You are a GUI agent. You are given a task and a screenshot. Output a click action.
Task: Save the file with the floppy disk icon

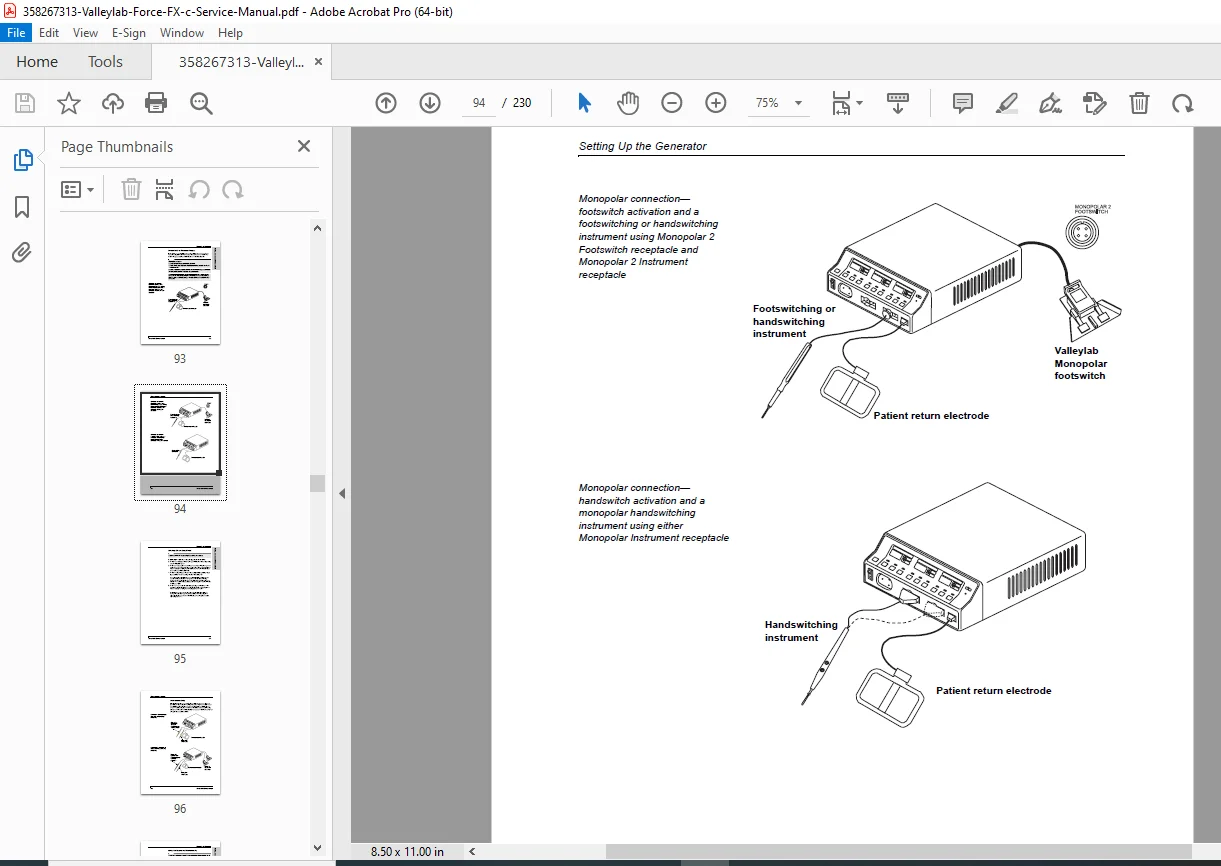point(25,103)
